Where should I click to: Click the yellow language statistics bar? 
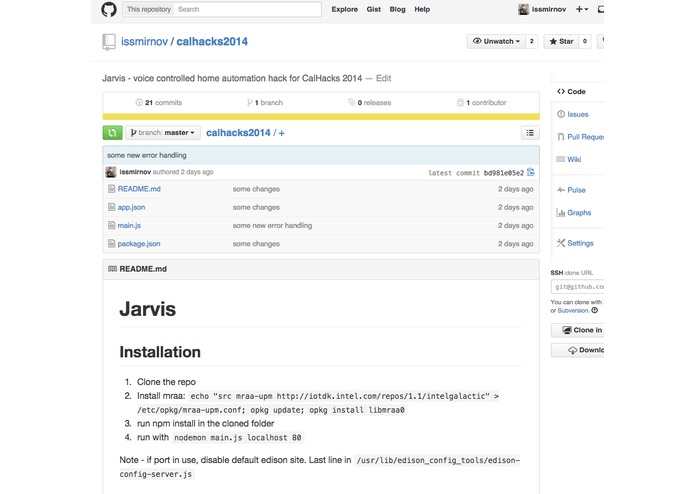tap(321, 117)
